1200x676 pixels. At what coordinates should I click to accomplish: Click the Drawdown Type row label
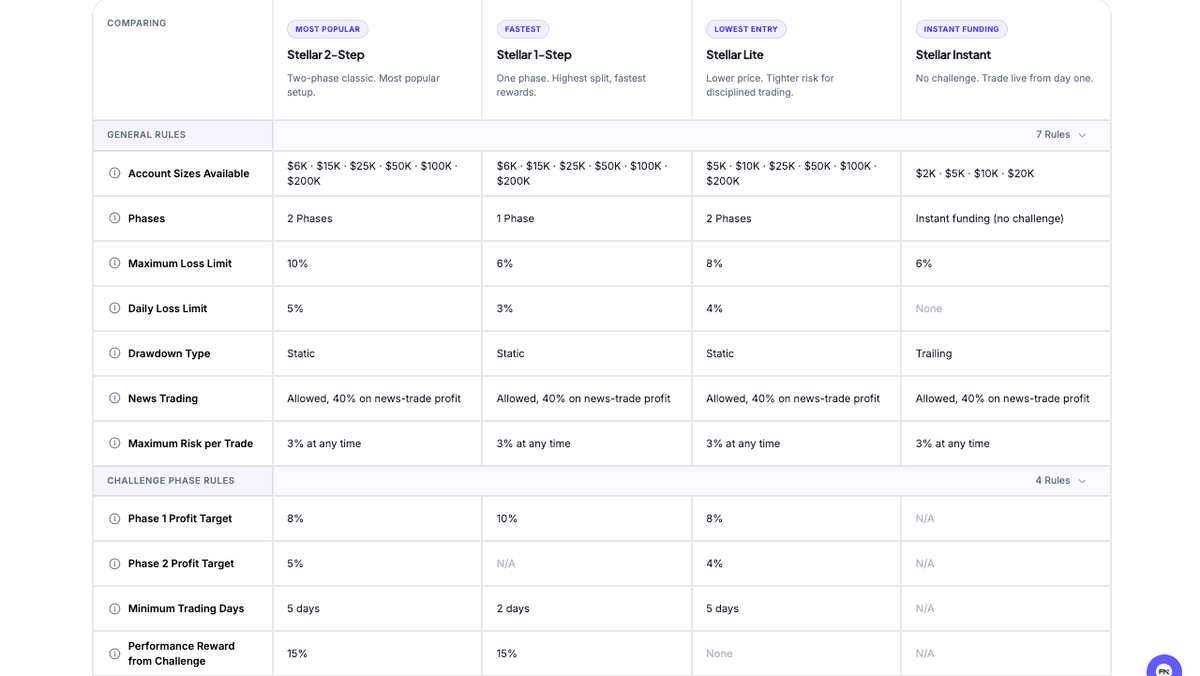tap(169, 353)
